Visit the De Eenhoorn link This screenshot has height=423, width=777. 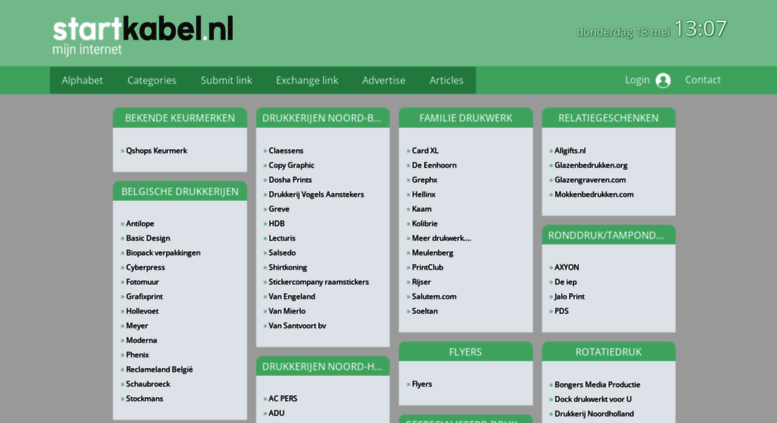(x=434, y=165)
